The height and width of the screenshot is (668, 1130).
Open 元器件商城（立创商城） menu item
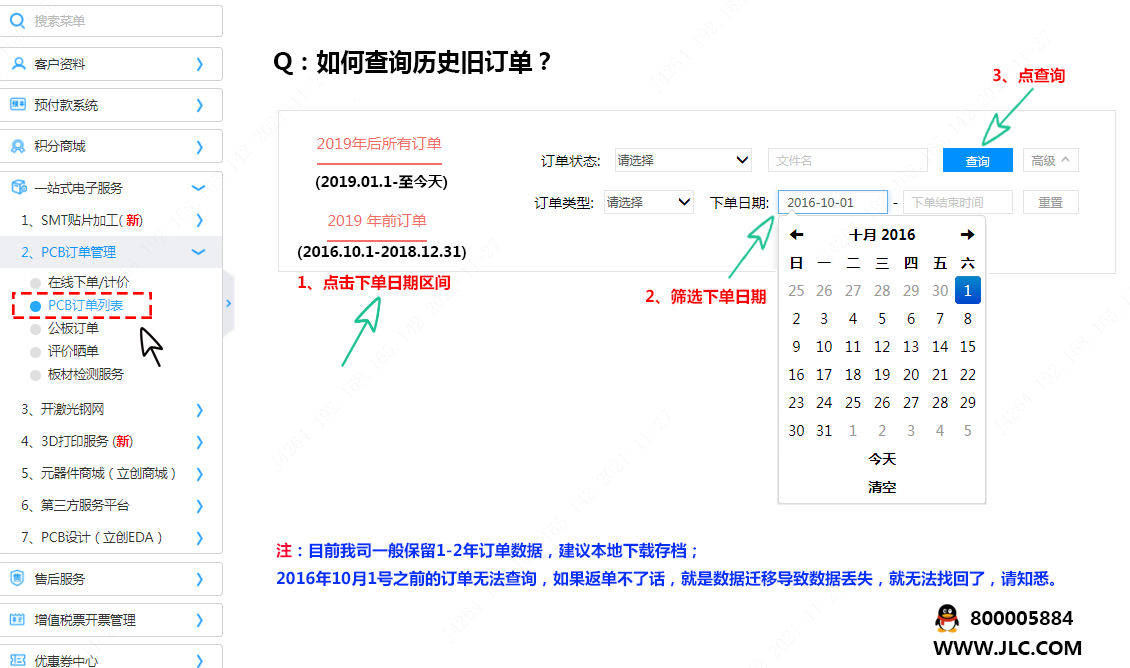point(111,473)
